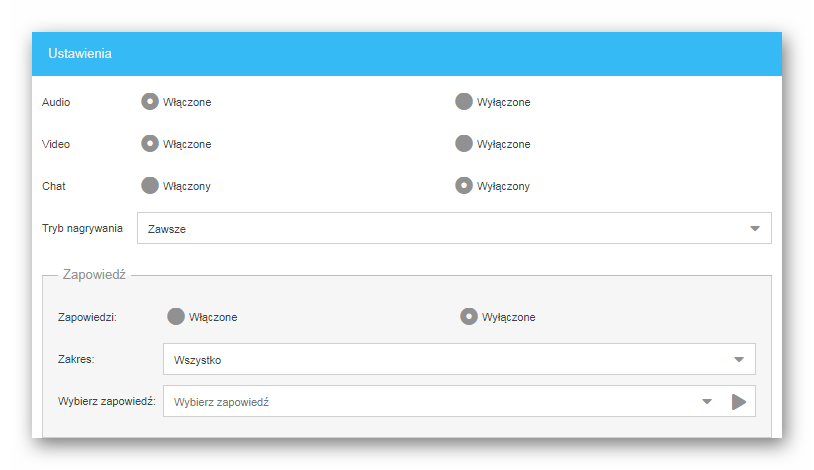Viewport: 814px width, 470px height.
Task: Click the Audio row label
Action: (x=56, y=102)
